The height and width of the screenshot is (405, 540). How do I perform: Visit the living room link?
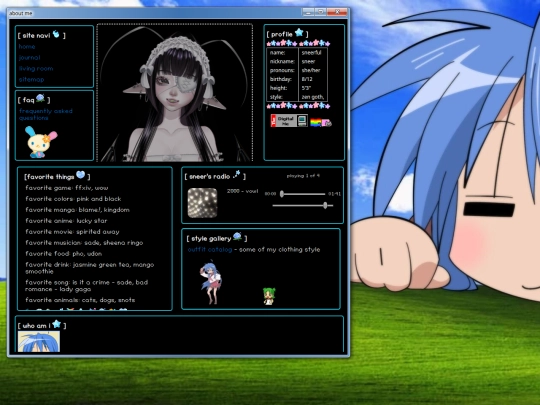[x=36, y=69]
